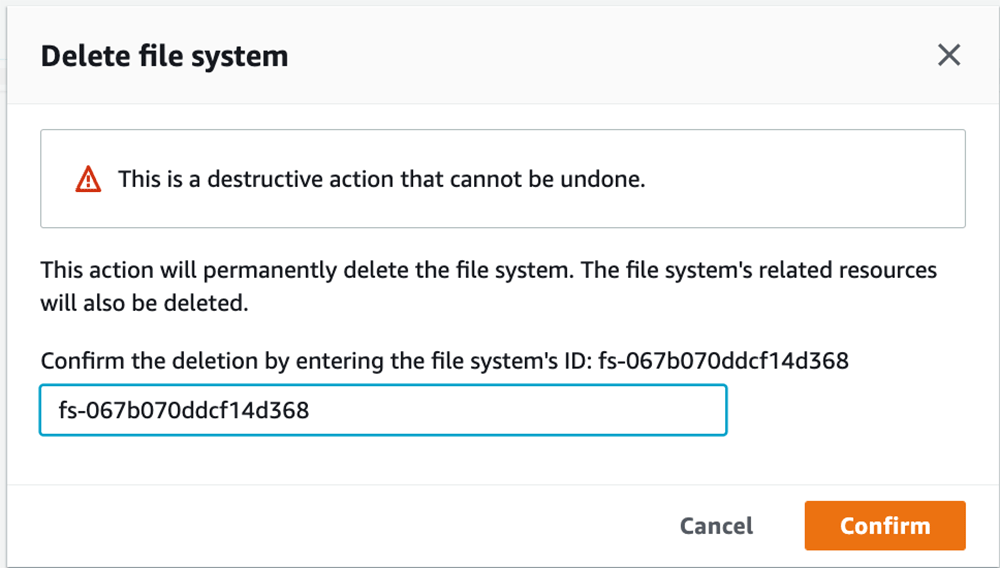Click the red warning triangle icon

click(88, 179)
